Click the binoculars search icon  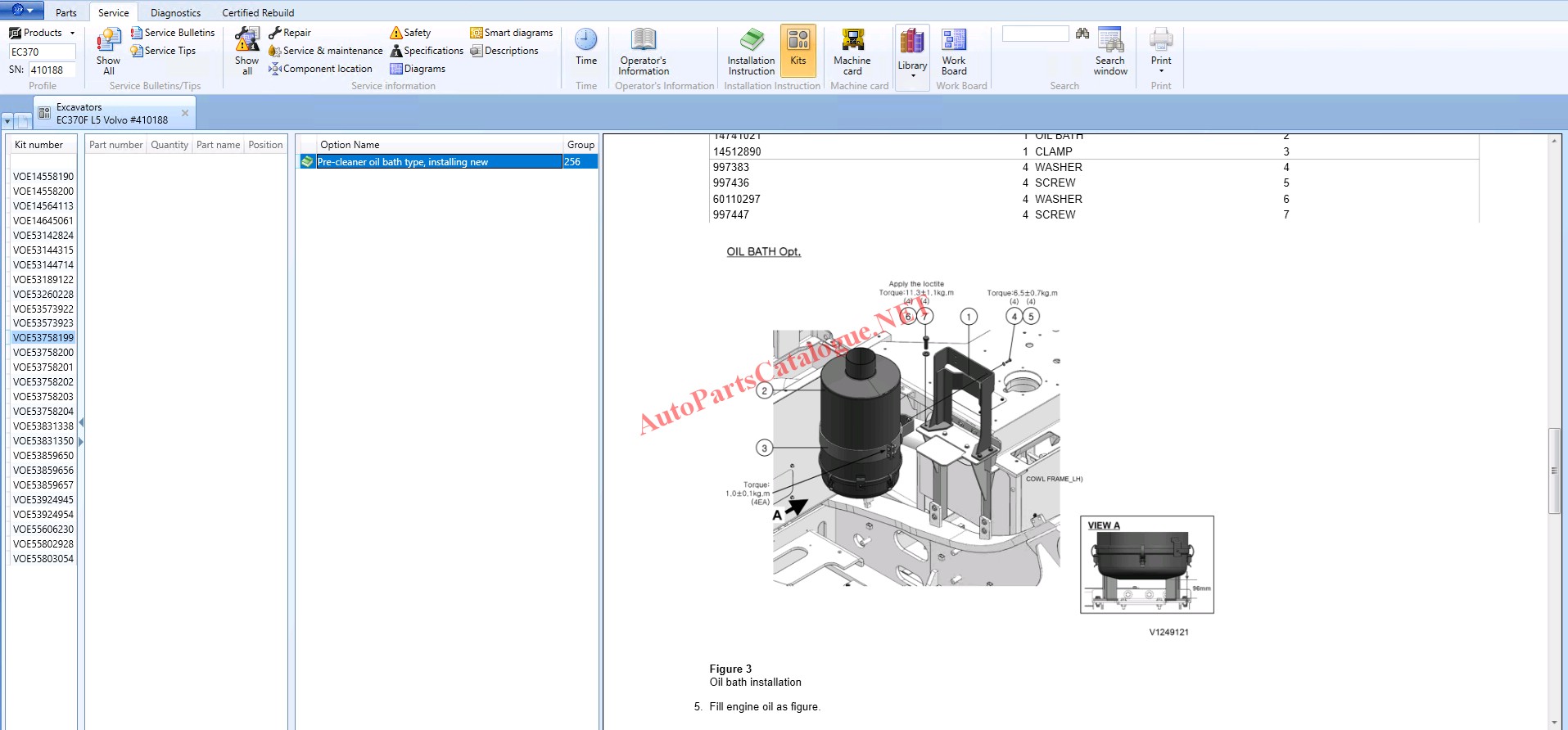(x=1082, y=34)
